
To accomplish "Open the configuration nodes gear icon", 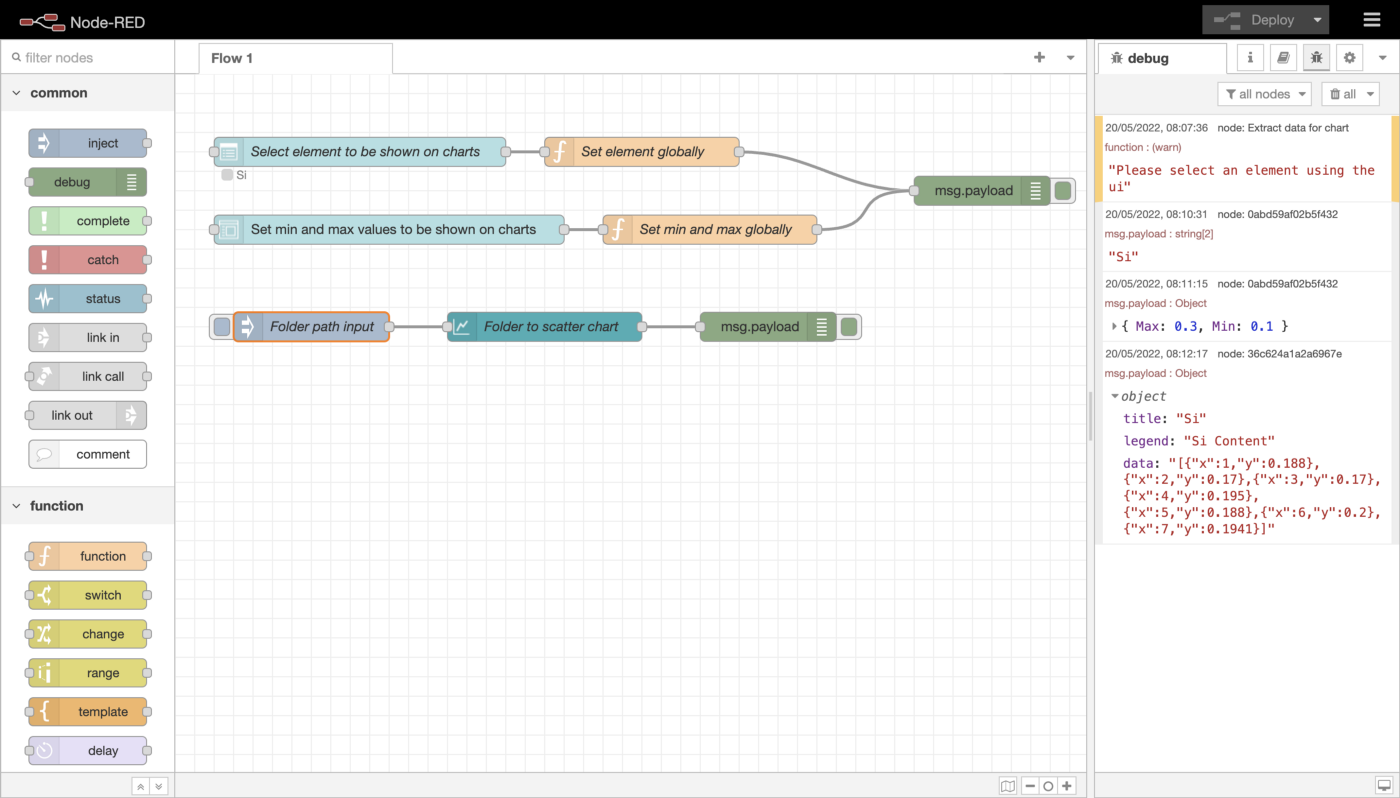I will point(1349,58).
